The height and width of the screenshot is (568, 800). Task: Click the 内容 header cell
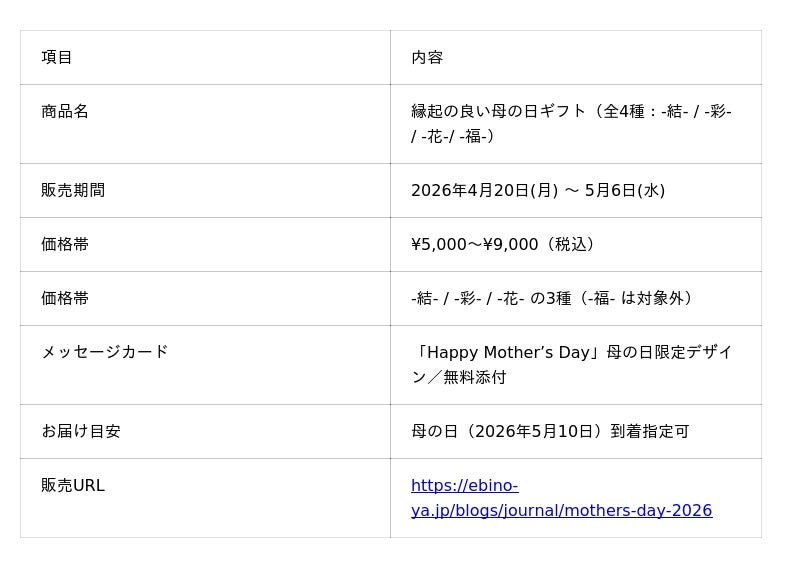(x=427, y=57)
